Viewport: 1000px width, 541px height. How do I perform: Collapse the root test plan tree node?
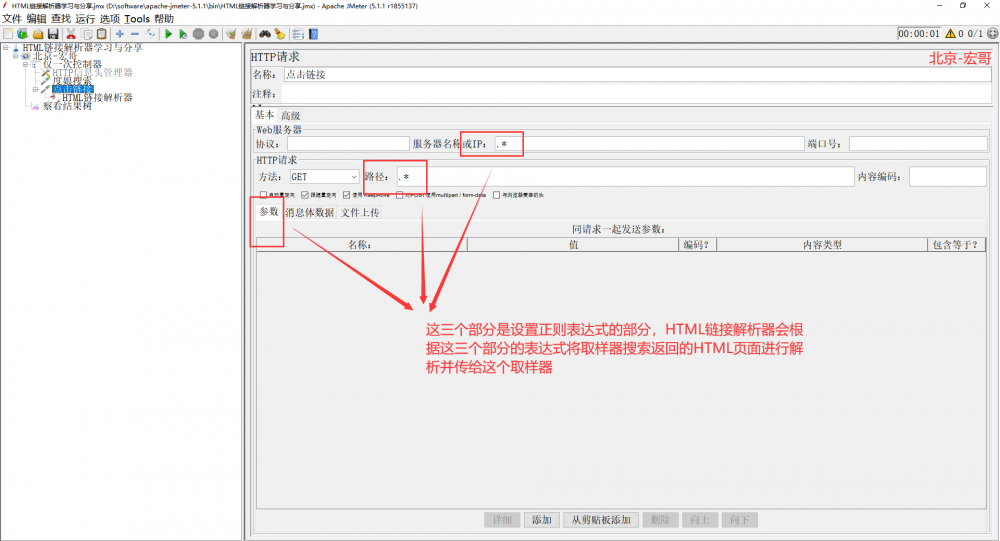click(6, 48)
